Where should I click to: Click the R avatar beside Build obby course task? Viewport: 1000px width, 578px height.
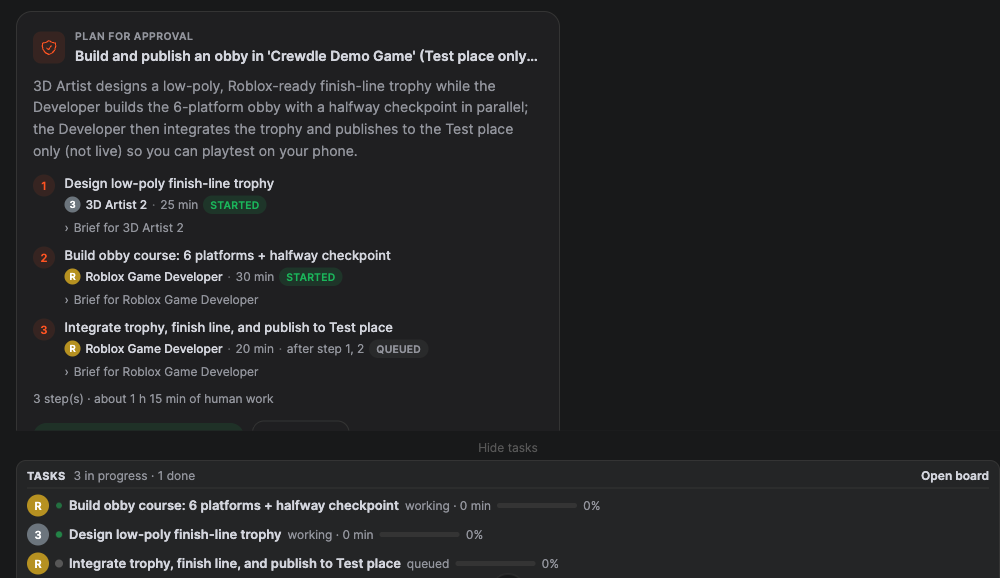coord(38,505)
